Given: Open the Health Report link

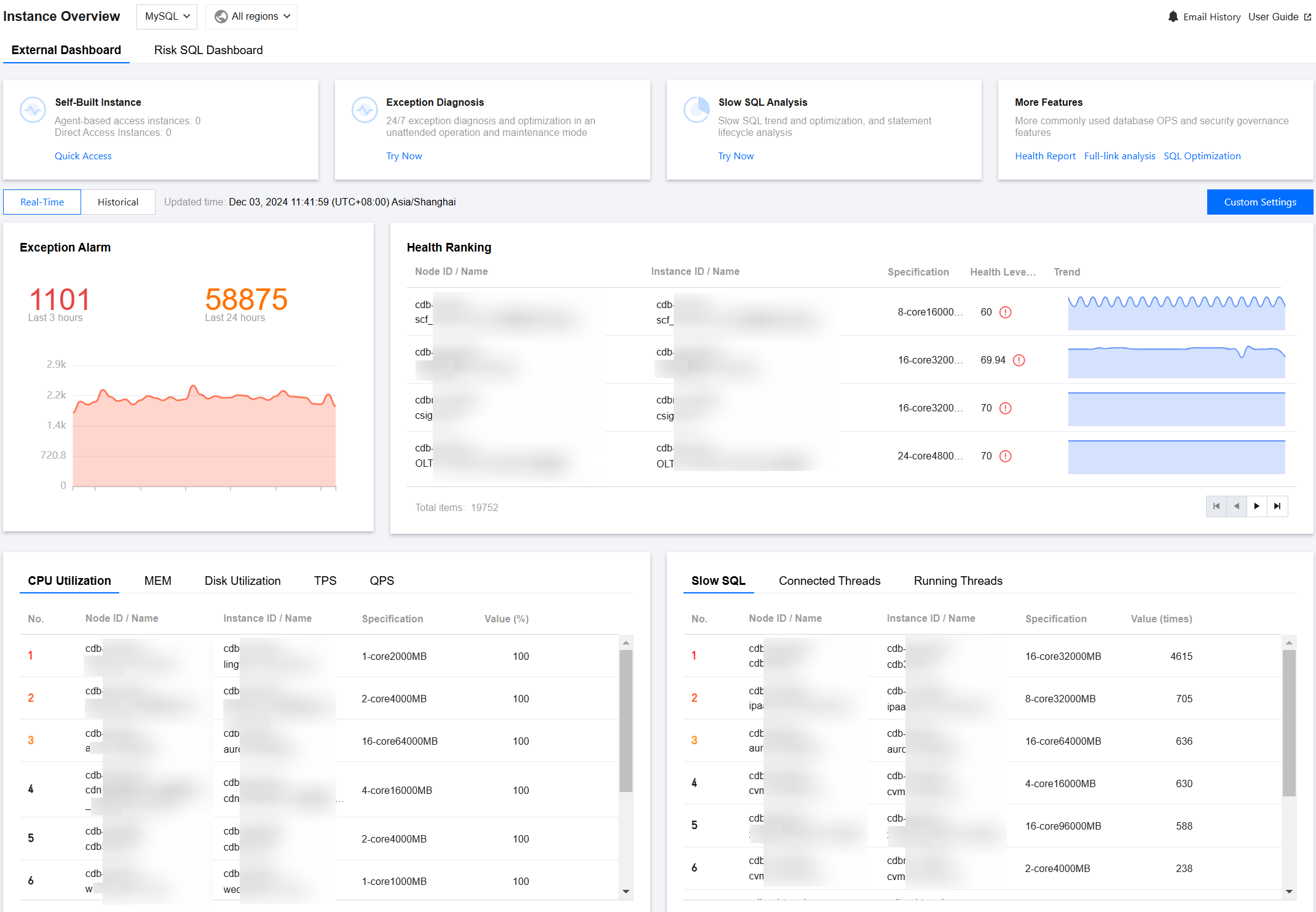Looking at the screenshot, I should (1045, 156).
